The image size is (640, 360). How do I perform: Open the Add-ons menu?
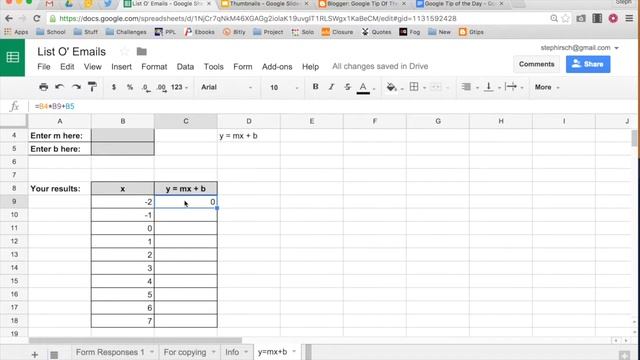[277, 67]
